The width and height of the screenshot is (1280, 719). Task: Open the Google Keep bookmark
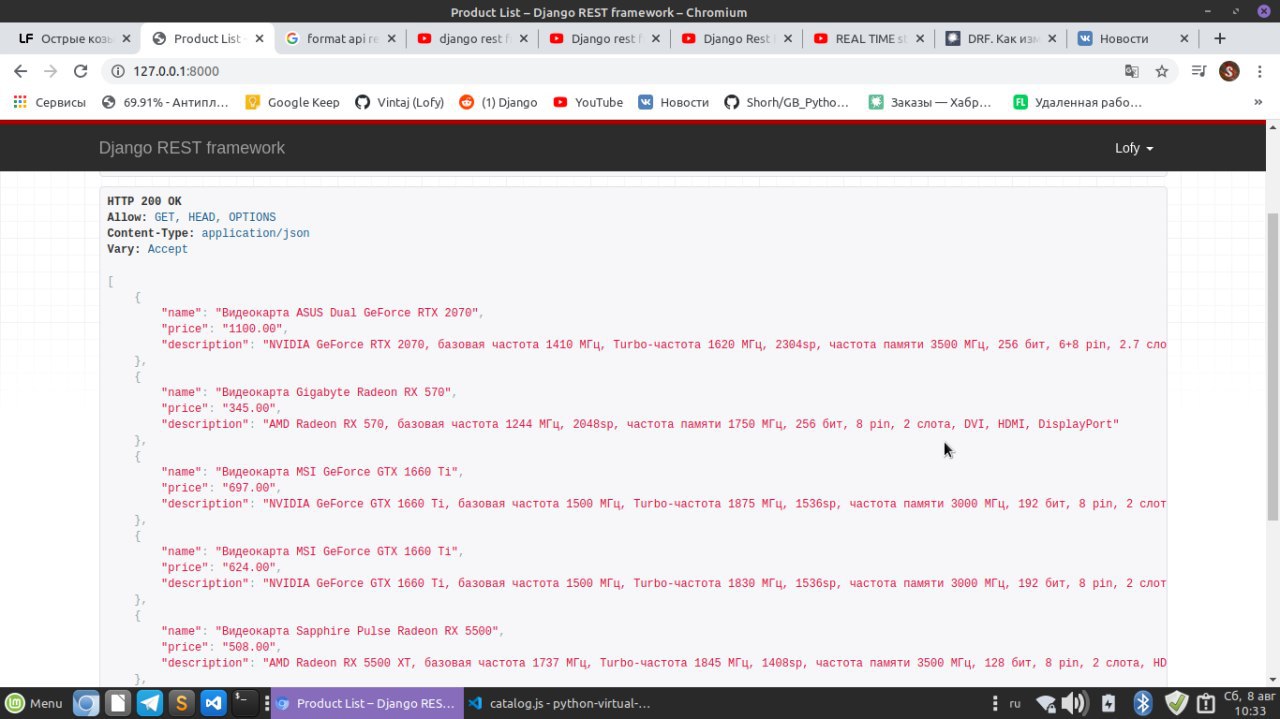click(292, 102)
